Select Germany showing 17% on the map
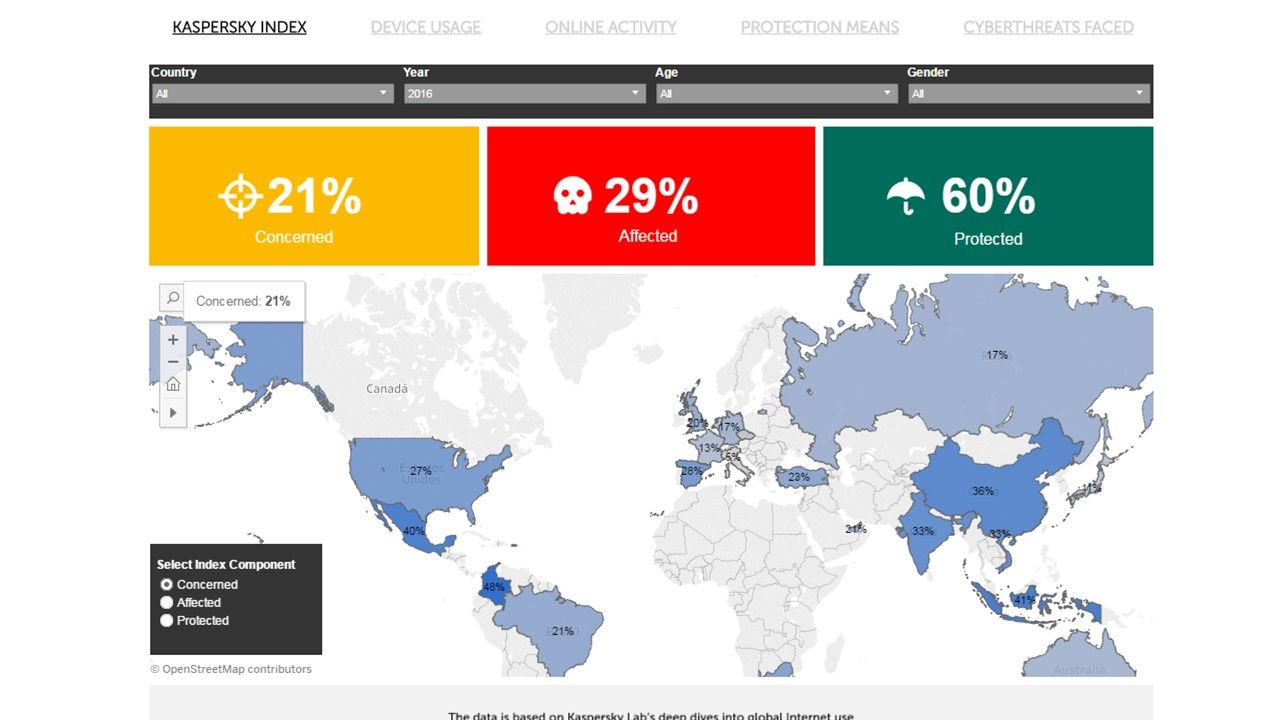This screenshot has width=1280, height=720. coord(729,427)
